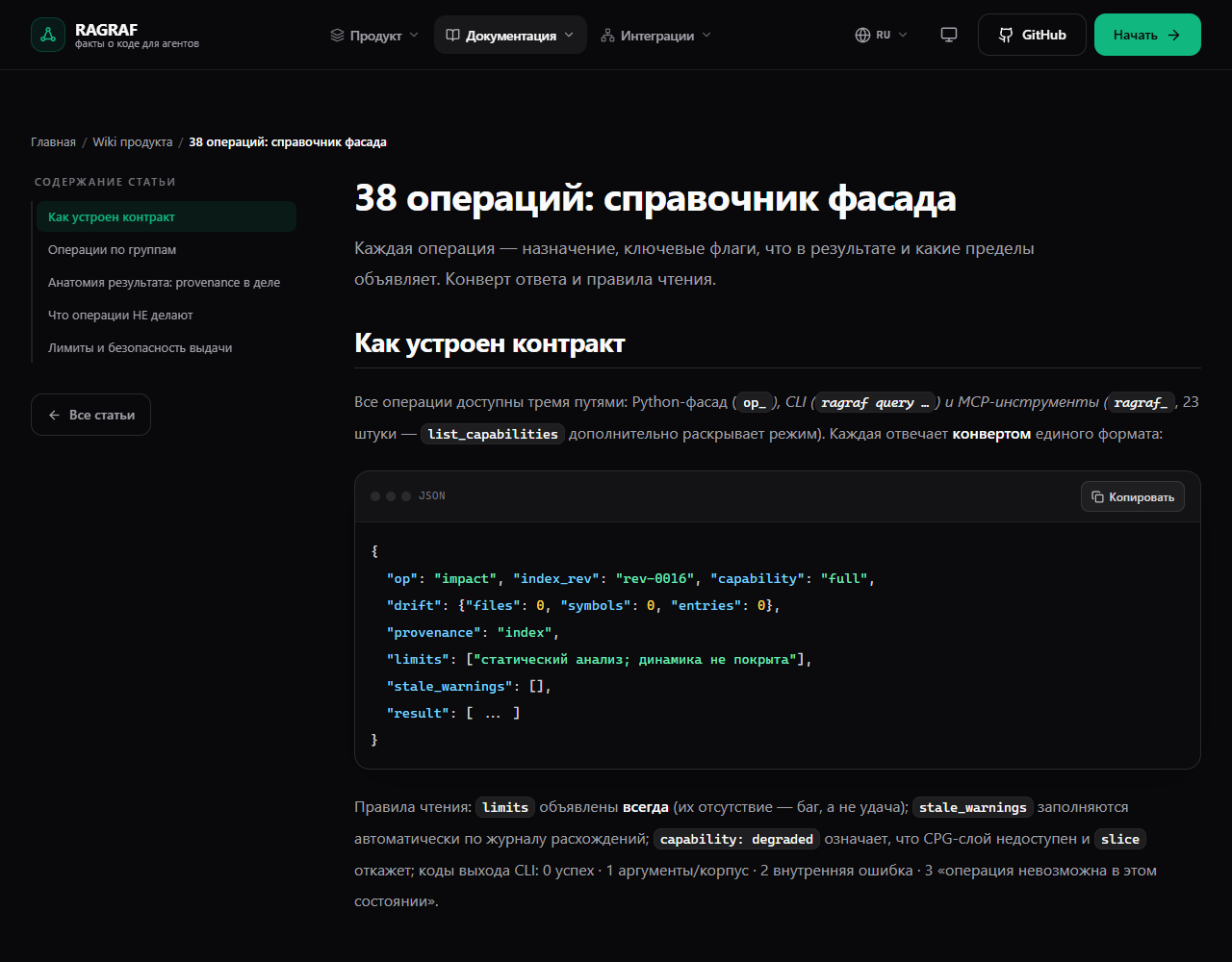
Task: Go back to Все статьи
Action: [90, 415]
